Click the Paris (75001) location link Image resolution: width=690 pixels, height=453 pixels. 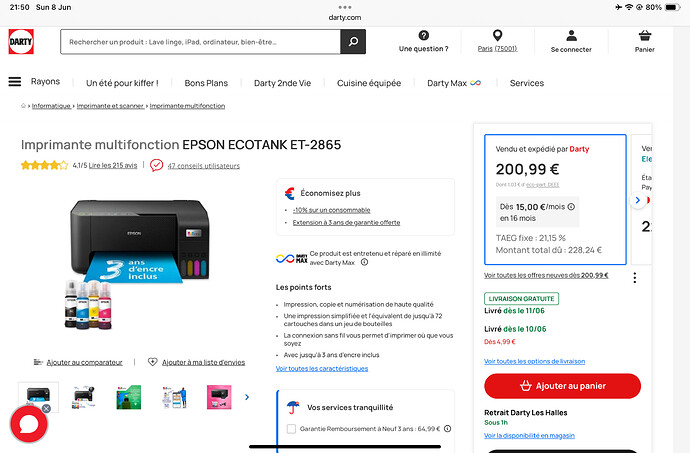(497, 49)
